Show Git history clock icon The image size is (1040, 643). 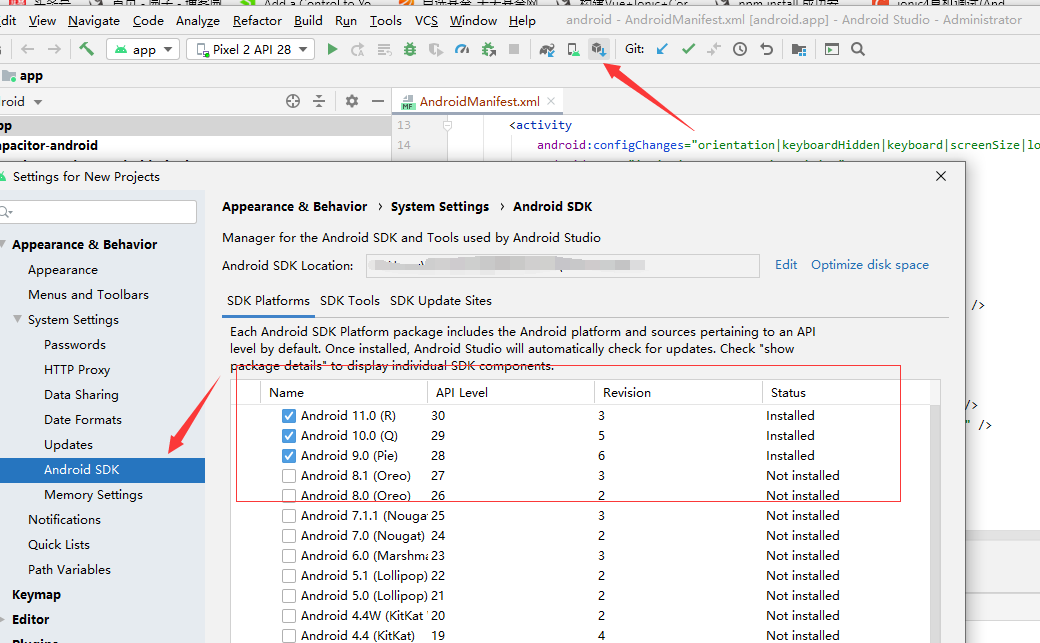coord(740,49)
